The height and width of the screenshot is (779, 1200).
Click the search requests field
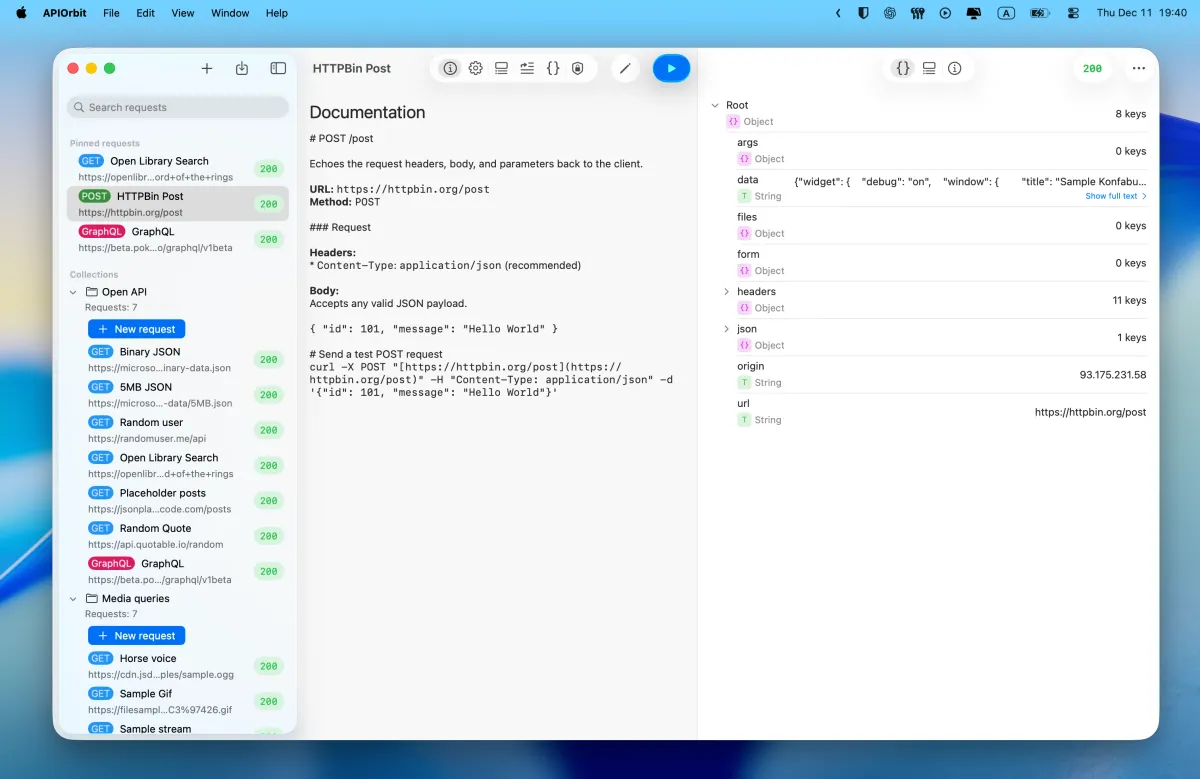(177, 106)
